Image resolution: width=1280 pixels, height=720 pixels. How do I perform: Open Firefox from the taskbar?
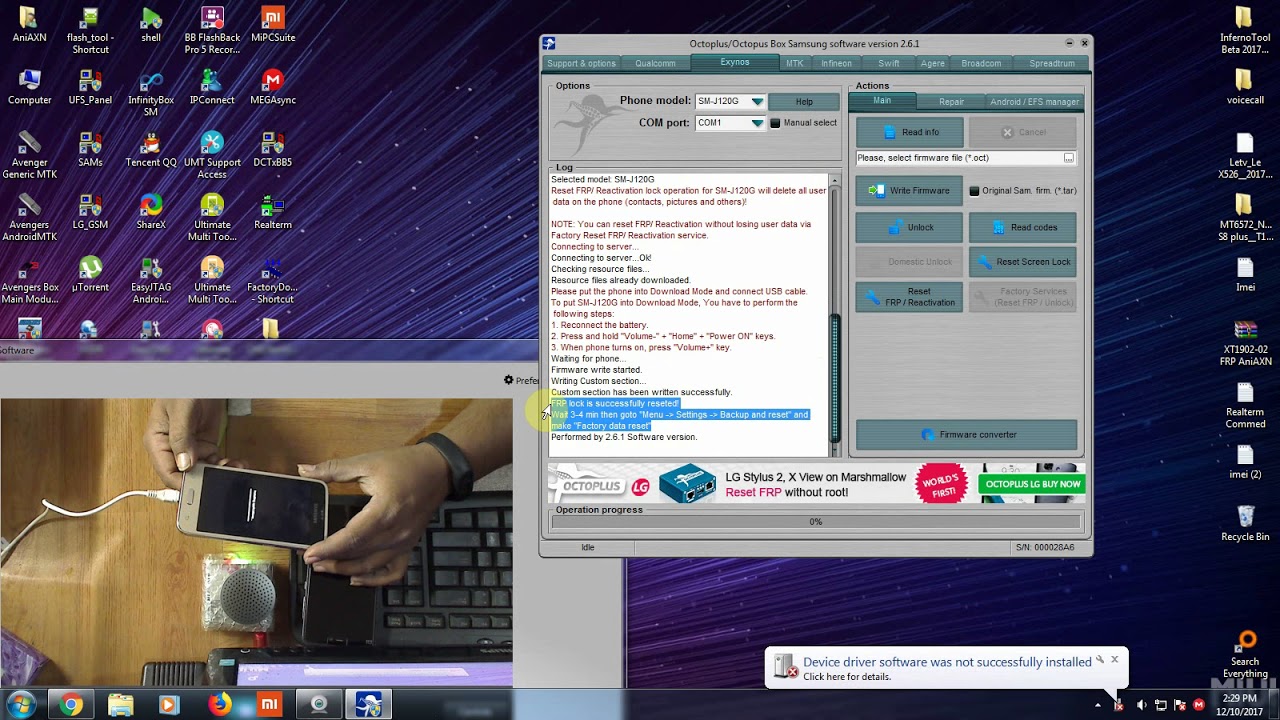coord(219,705)
